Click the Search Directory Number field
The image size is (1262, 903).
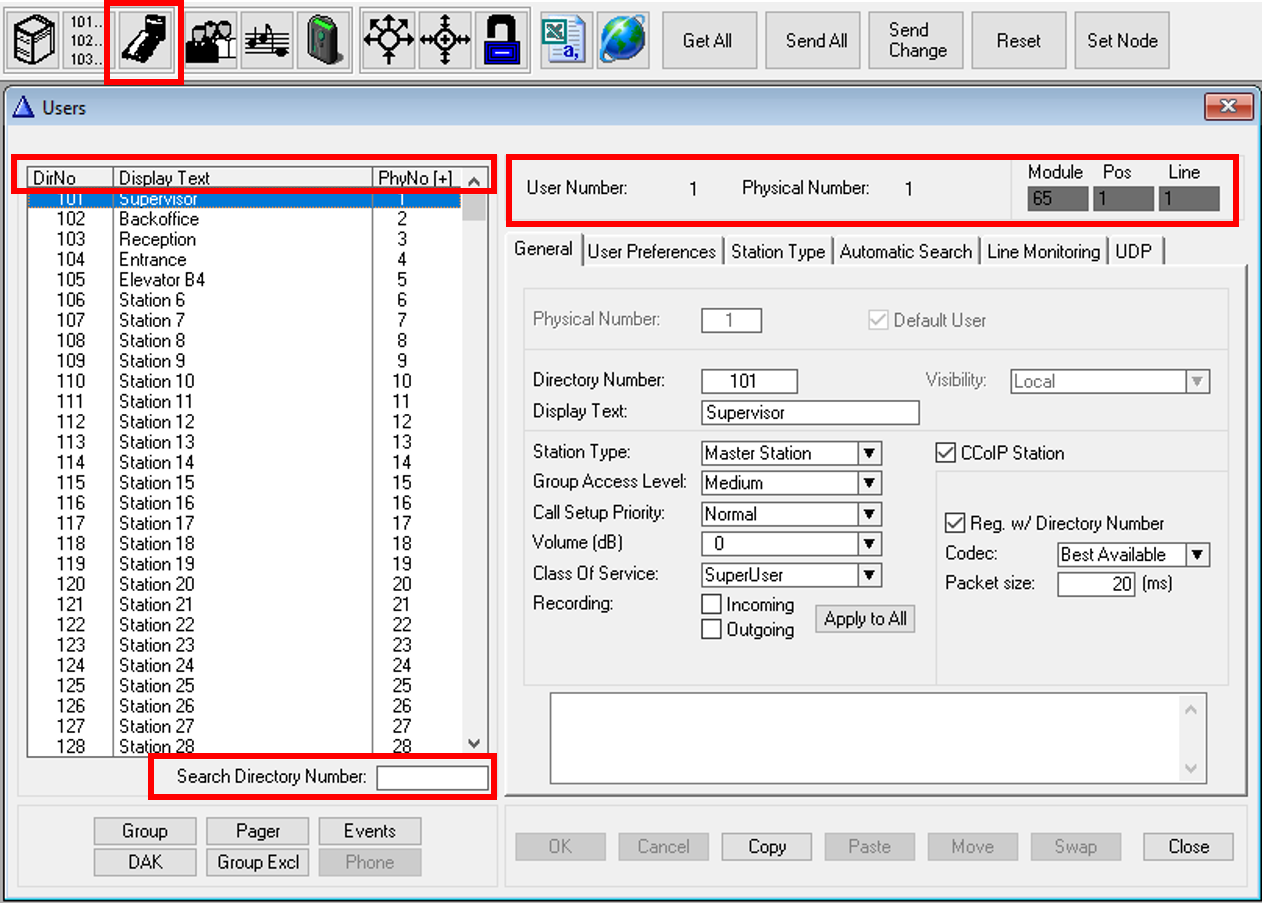[432, 777]
